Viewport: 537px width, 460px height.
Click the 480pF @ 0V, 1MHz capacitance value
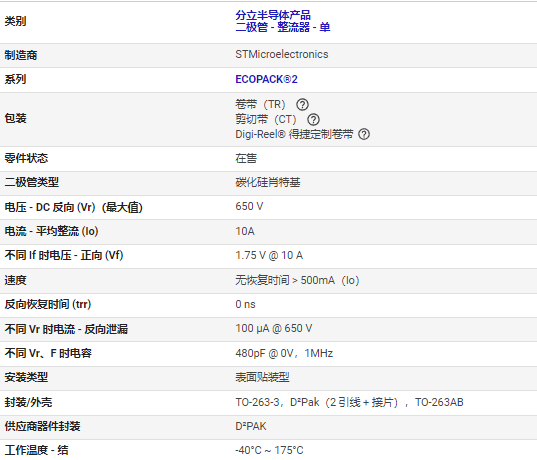coord(284,353)
